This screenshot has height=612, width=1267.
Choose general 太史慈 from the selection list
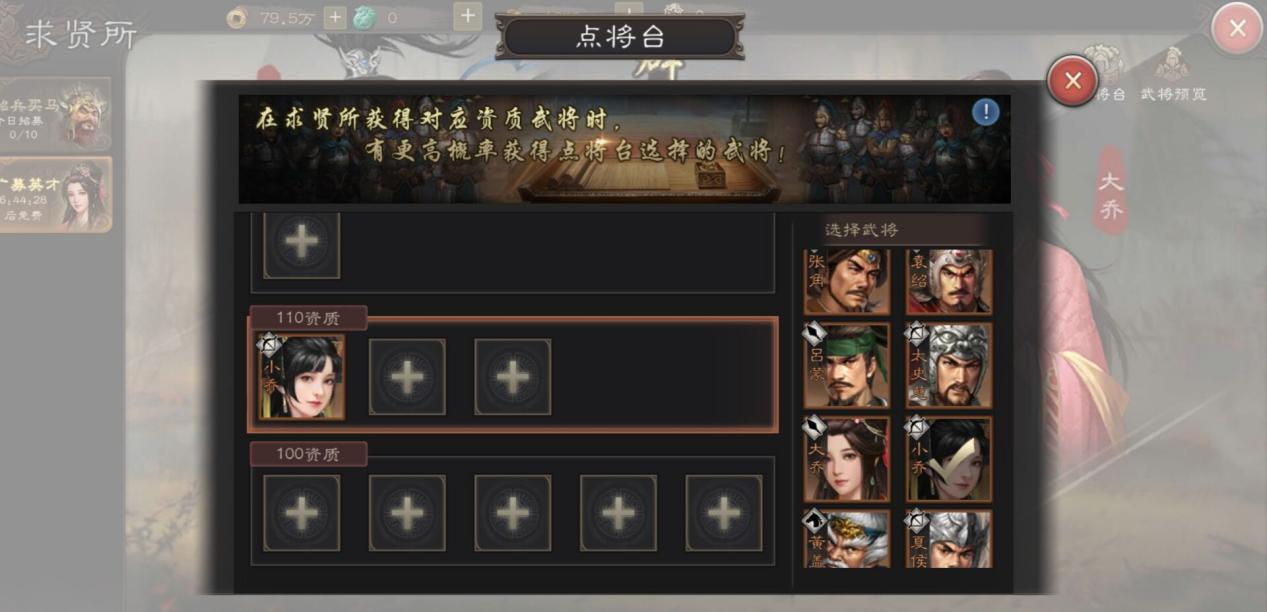coord(949,365)
